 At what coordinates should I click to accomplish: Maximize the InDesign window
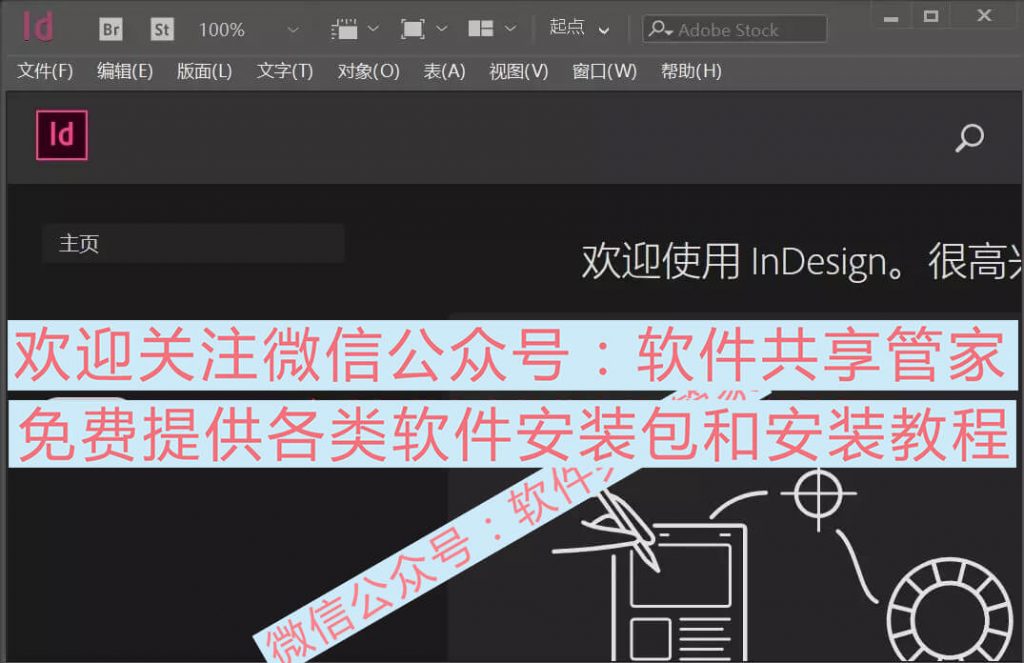(x=931, y=16)
